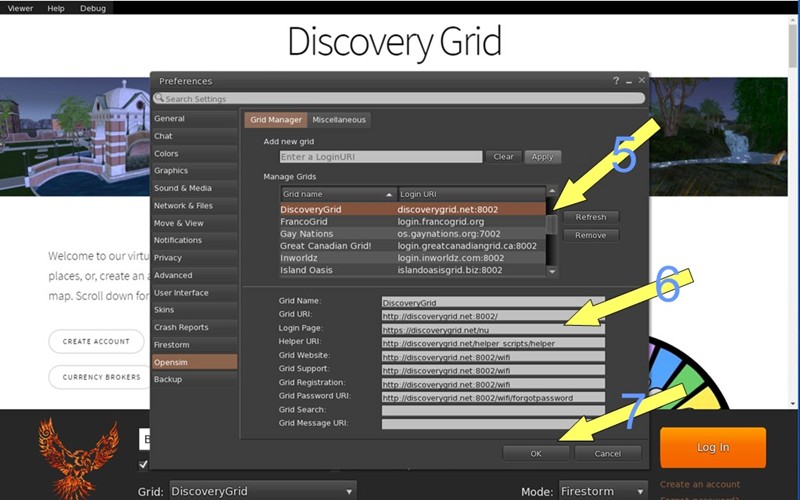Select the Opensim preferences section

point(194,362)
